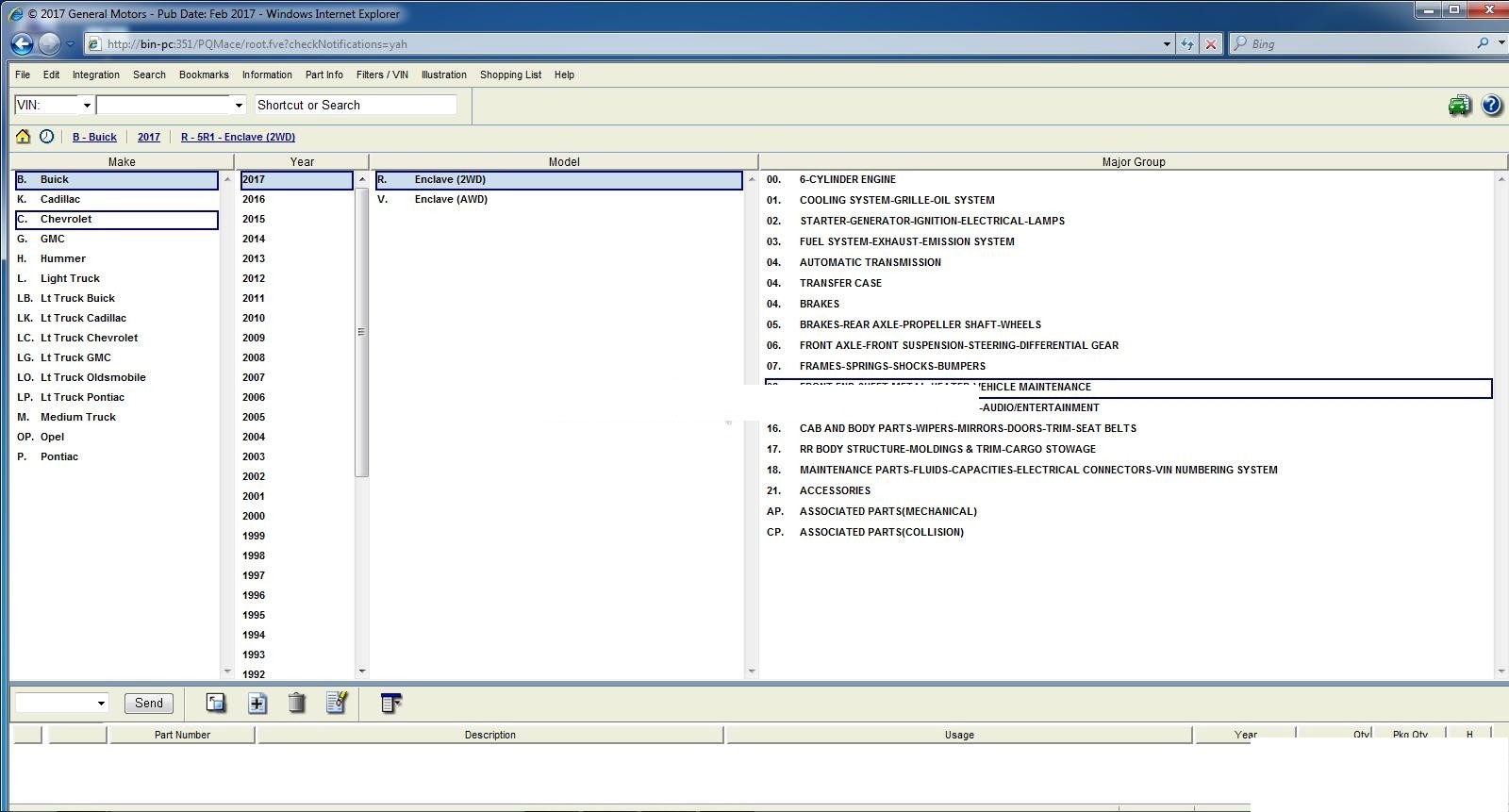Image resolution: width=1509 pixels, height=812 pixels.
Task: Open the Filters / VIN menu
Action: click(x=382, y=75)
